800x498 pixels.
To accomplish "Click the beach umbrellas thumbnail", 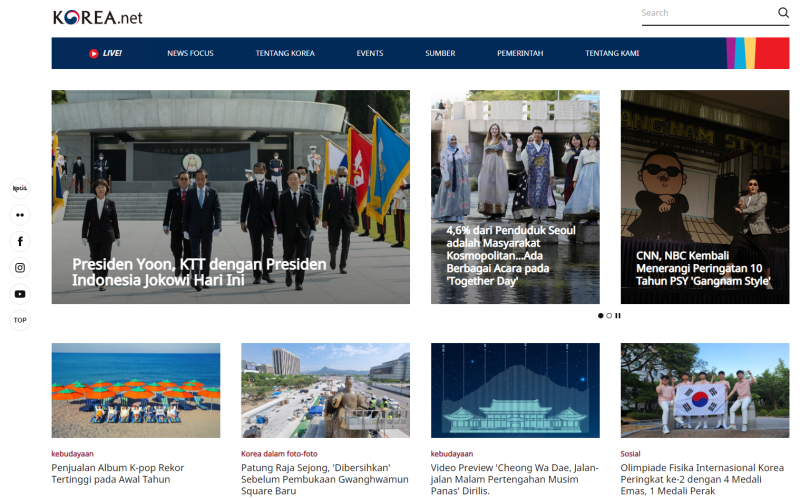I will (x=136, y=390).
